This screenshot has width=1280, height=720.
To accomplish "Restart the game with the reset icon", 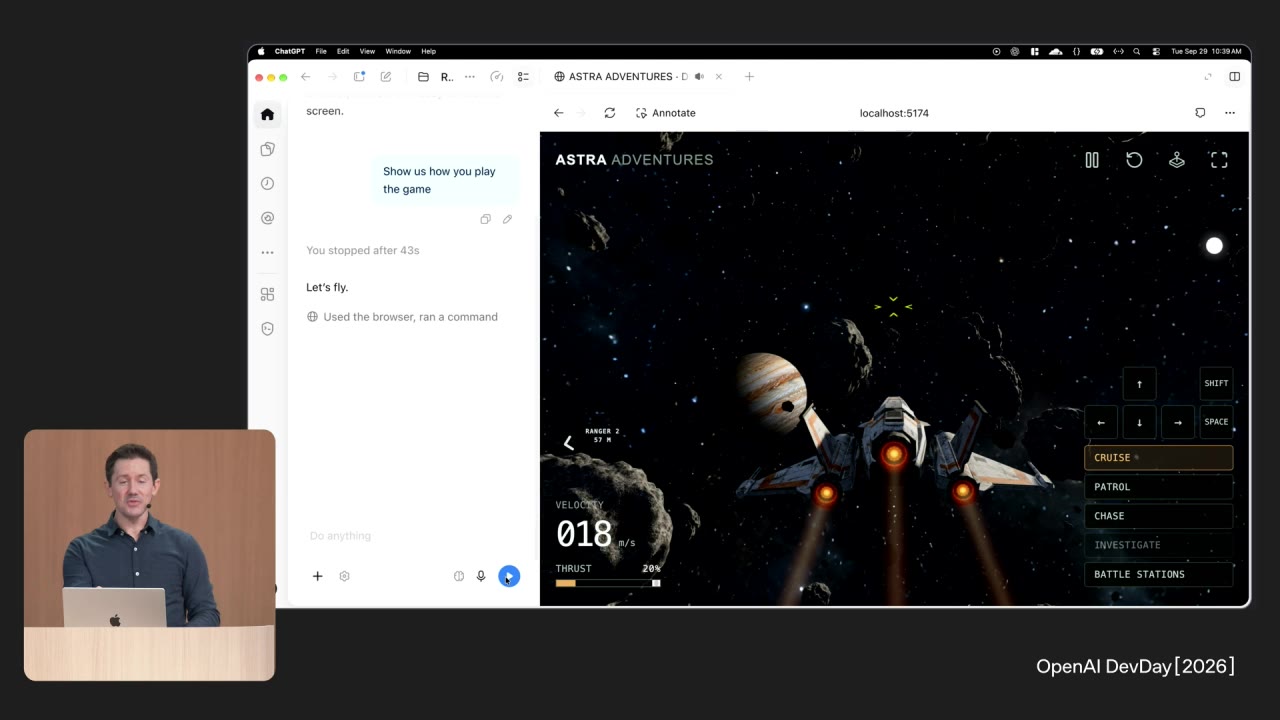I will click(x=1134, y=160).
